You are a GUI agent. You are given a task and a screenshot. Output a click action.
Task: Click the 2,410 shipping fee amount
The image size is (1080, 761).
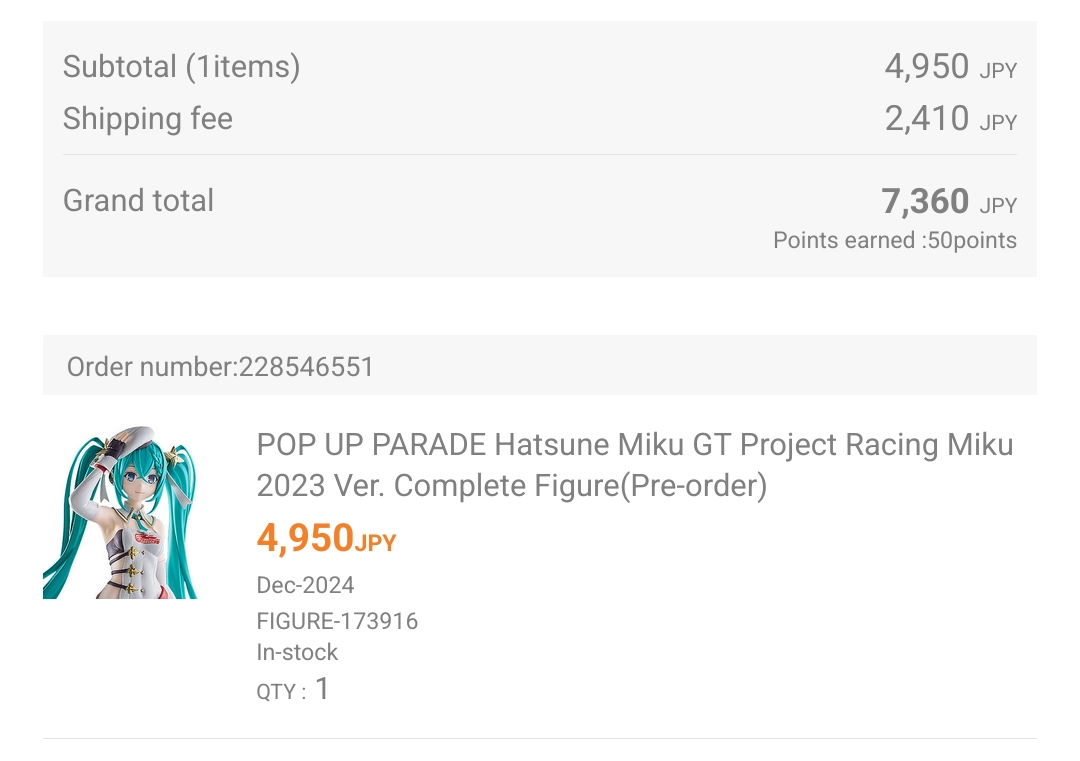pos(926,119)
